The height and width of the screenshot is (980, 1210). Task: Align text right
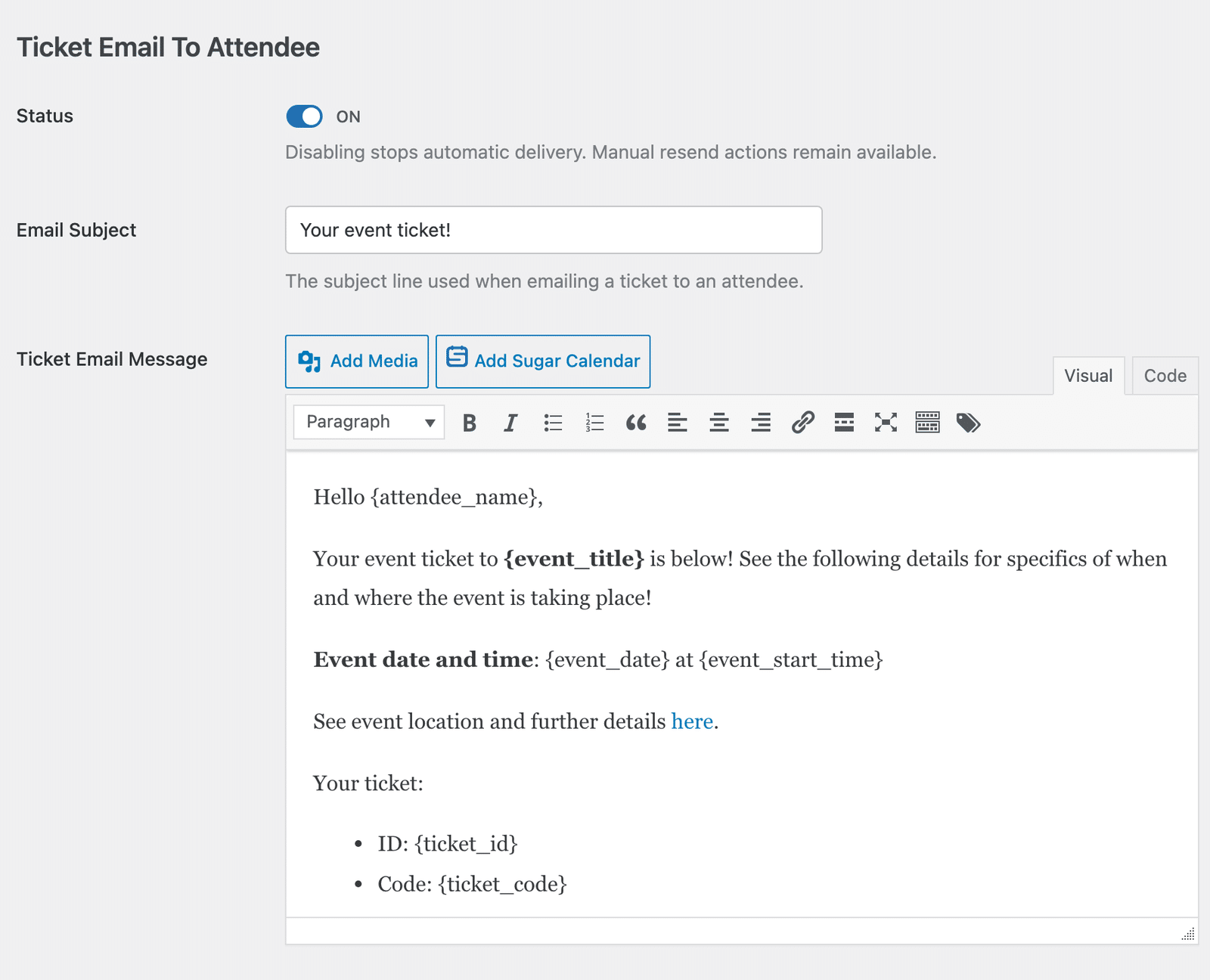761,423
